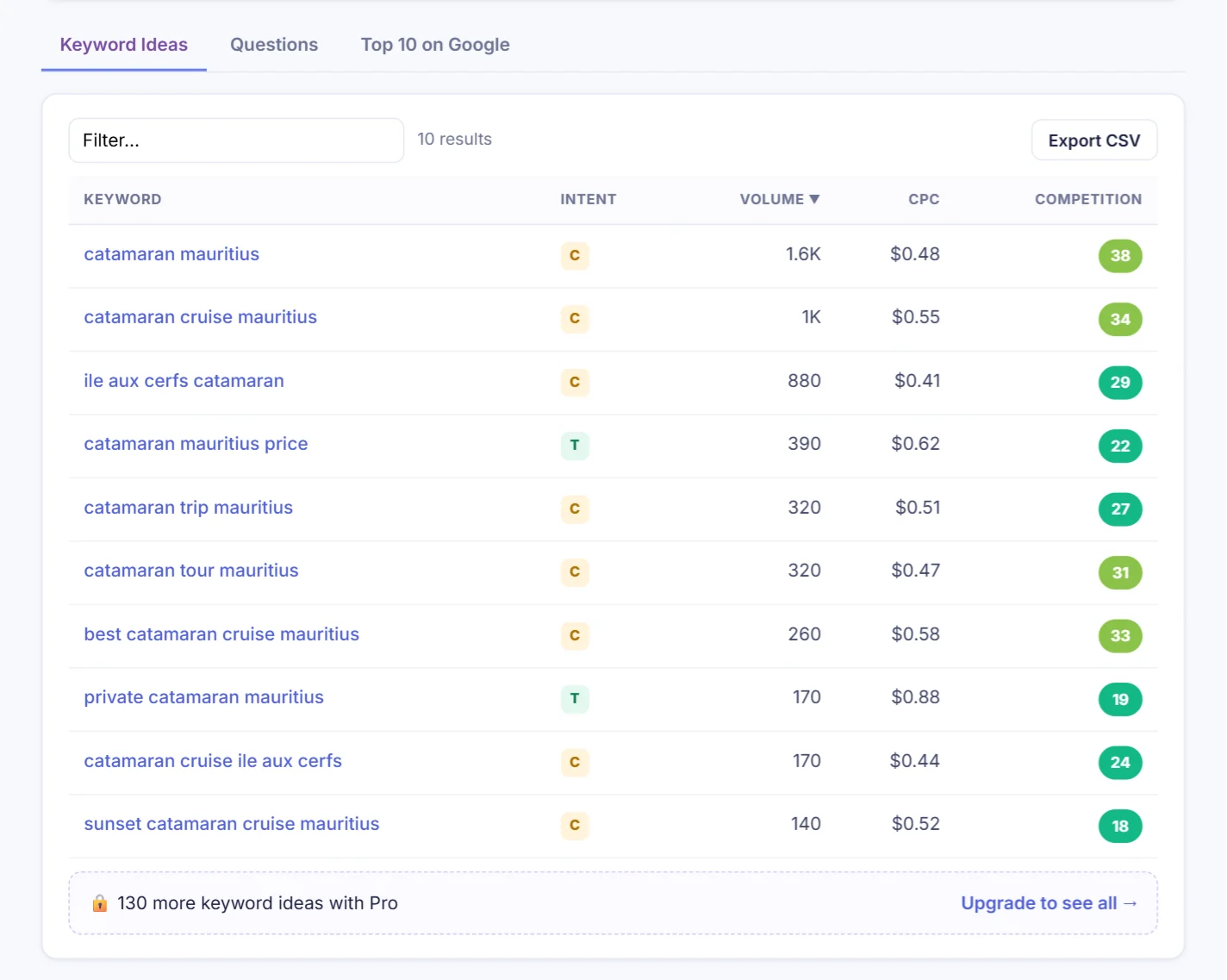Viewport: 1227px width, 980px height.
Task: Click the lock icon beside Pro keyword ideas
Action: coord(100,903)
